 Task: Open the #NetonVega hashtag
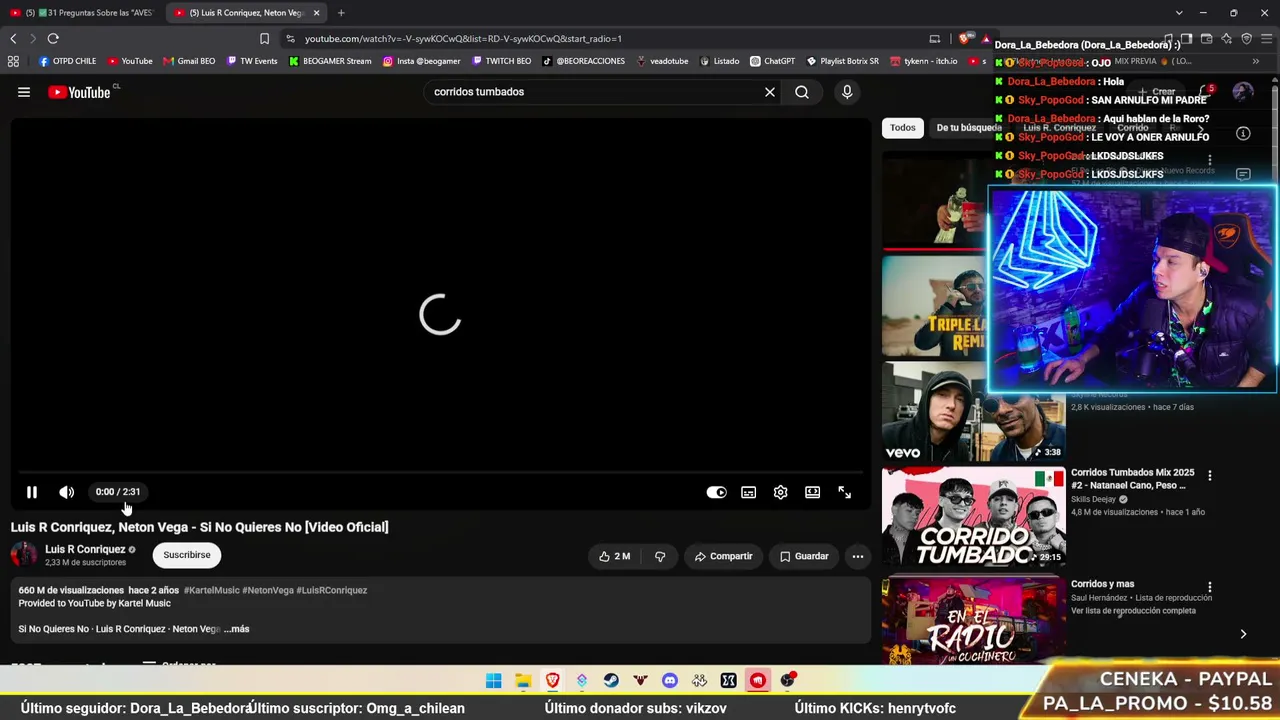[x=268, y=590]
